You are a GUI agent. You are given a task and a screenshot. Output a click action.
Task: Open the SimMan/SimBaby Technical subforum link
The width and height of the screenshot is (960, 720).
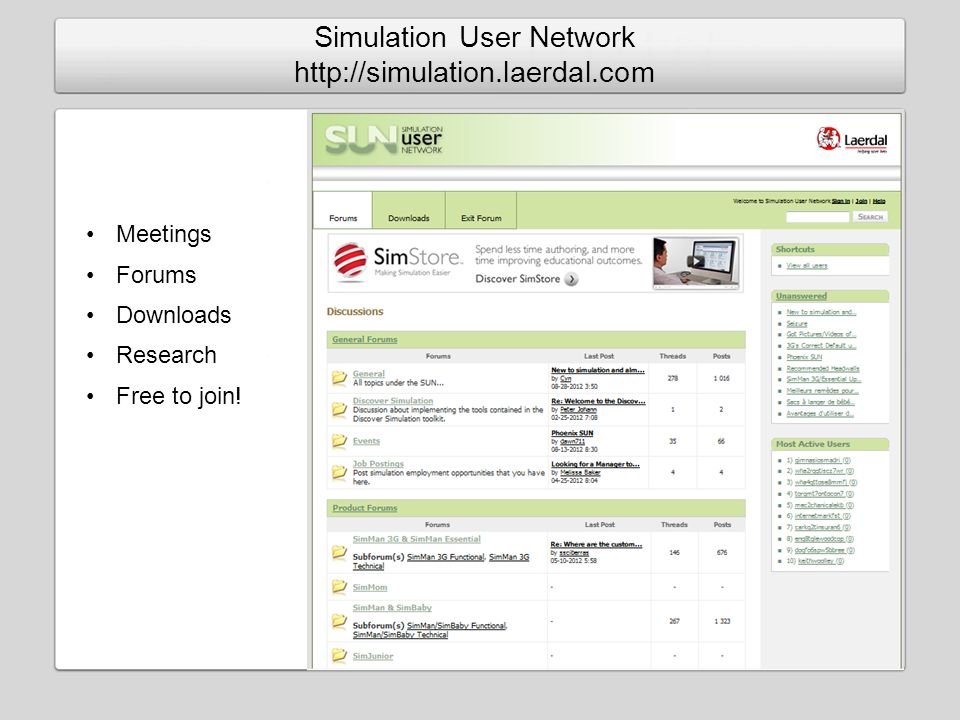coord(400,634)
